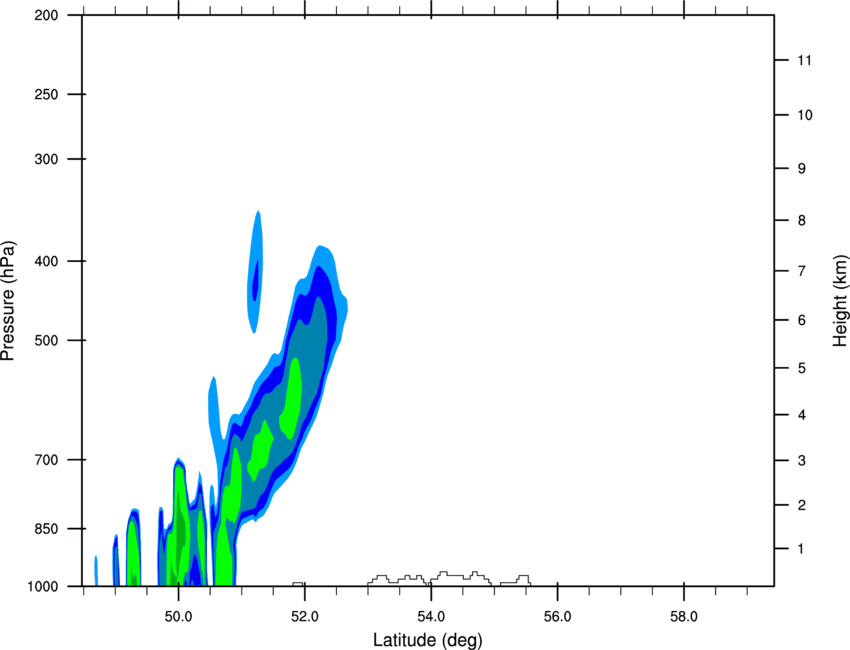Image resolution: width=850 pixels, height=650 pixels.
Task: Pick the 9 km height label
Action: [802, 169]
